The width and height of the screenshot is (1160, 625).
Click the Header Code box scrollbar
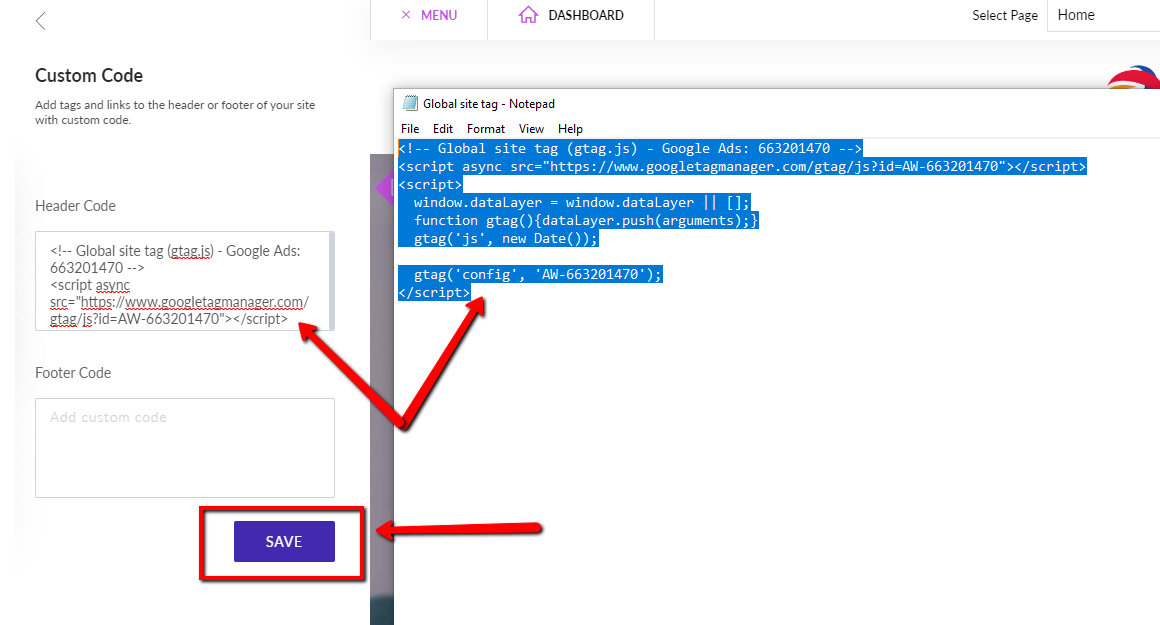point(331,281)
